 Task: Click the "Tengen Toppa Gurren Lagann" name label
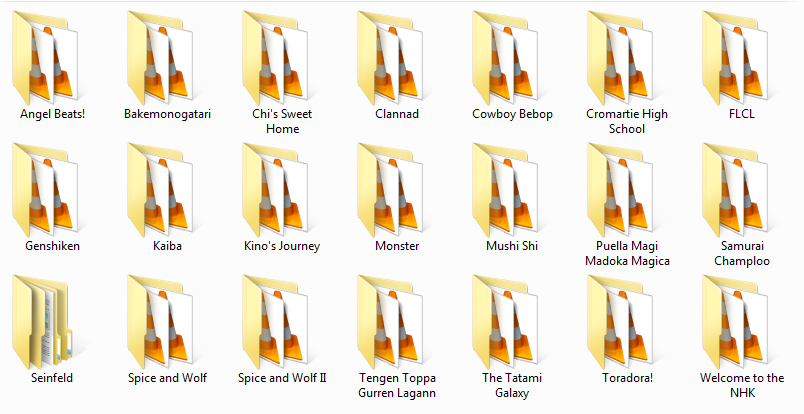[397, 385]
